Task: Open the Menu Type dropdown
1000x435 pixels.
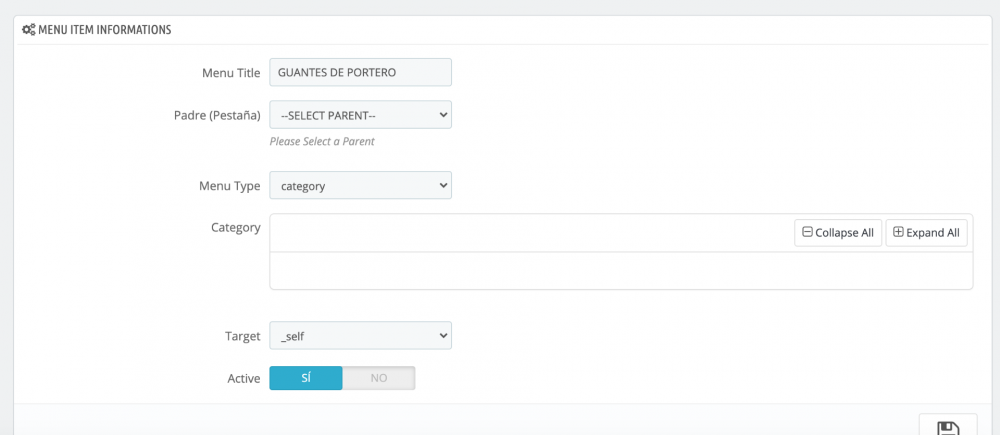Action: click(x=360, y=185)
